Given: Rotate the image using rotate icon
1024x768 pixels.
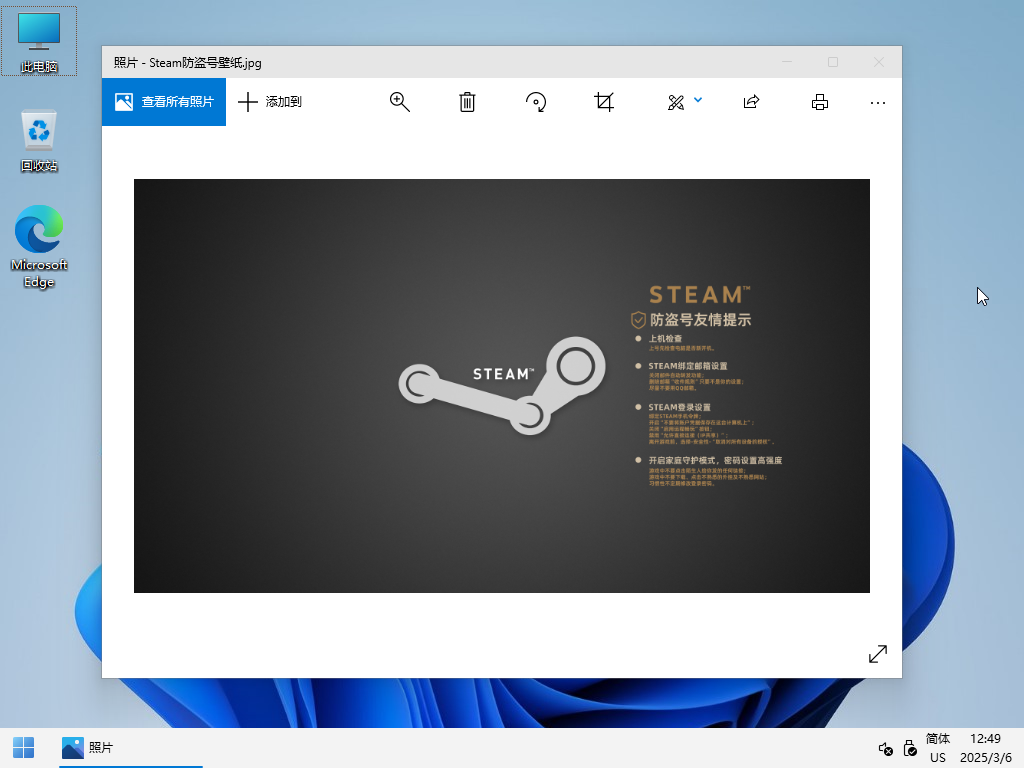Looking at the screenshot, I should pos(536,102).
